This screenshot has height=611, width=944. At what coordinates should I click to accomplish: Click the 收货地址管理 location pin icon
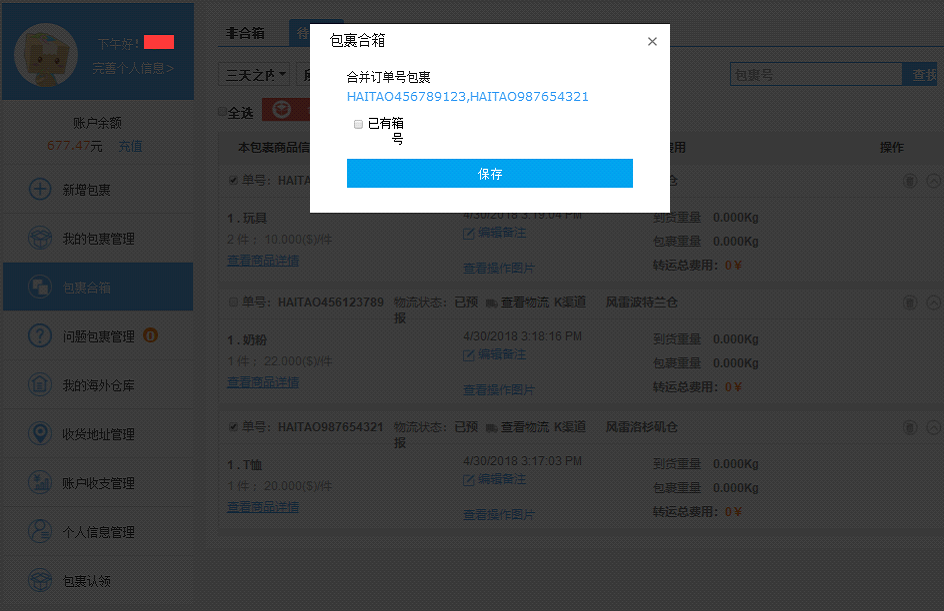coord(40,433)
